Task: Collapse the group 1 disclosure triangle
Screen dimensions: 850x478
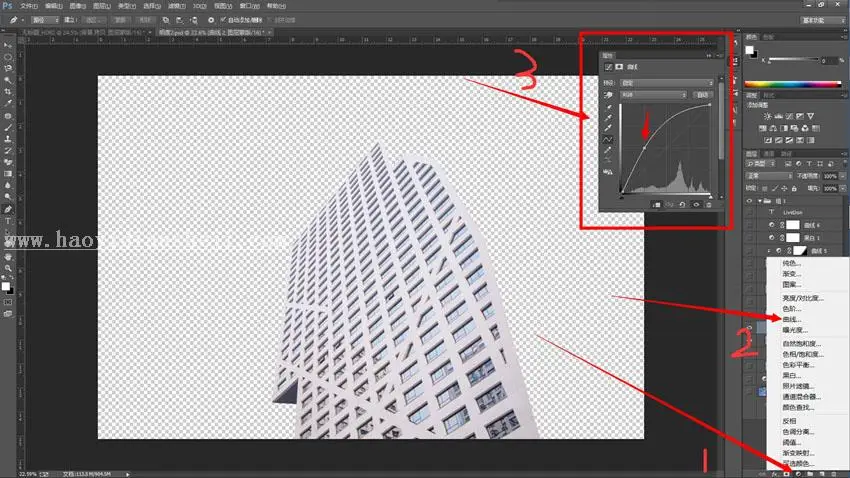Action: coord(760,201)
